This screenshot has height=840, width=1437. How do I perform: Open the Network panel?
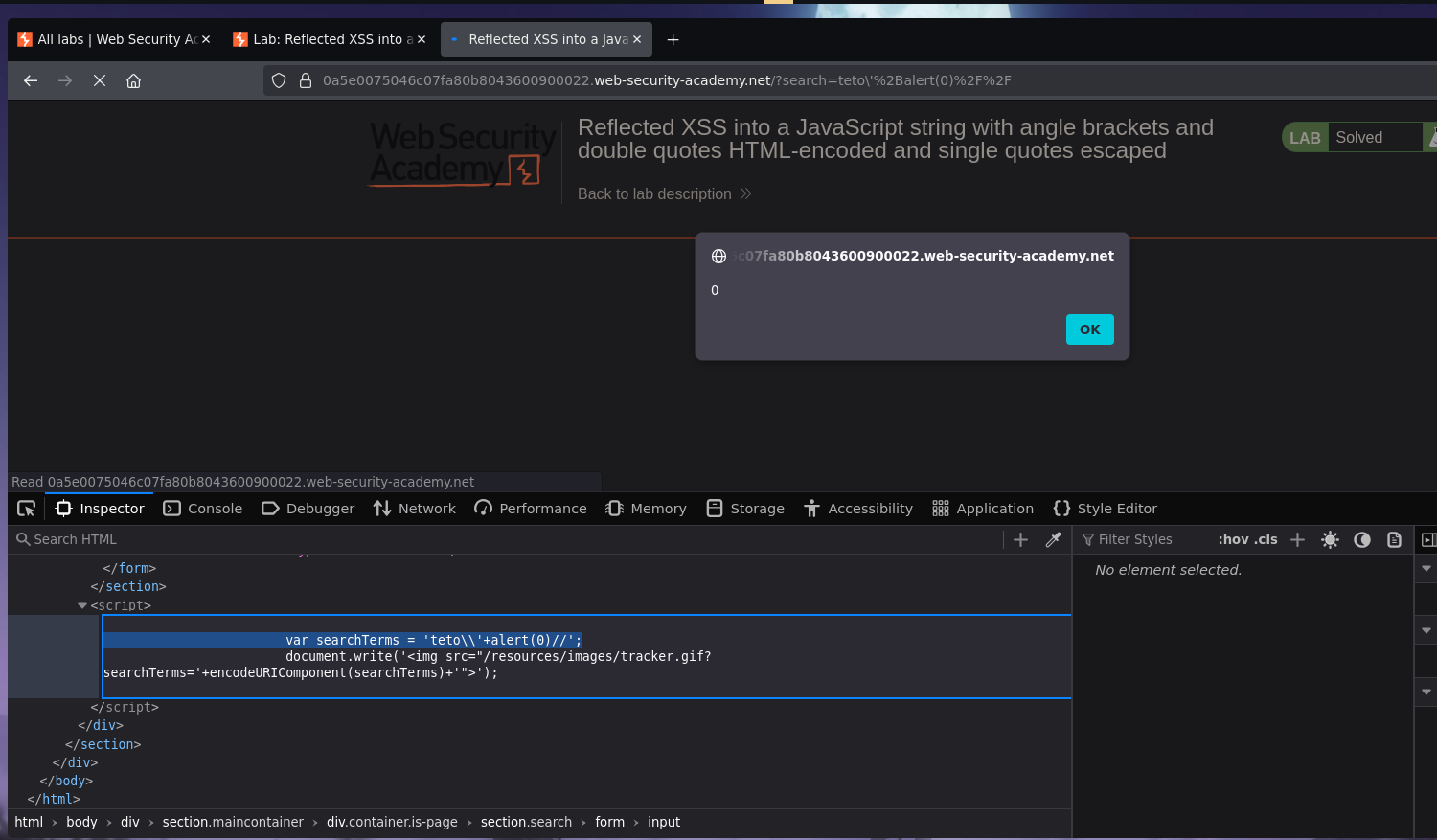(x=414, y=509)
